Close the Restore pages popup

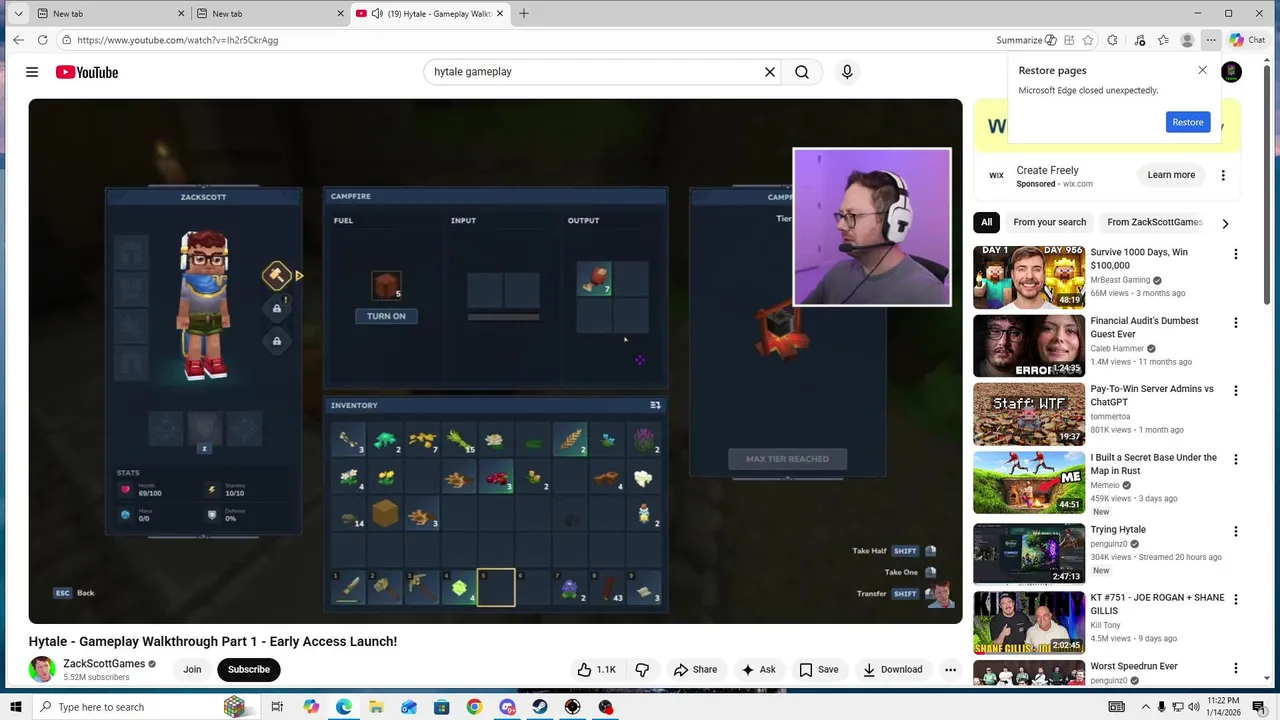coord(1202,70)
